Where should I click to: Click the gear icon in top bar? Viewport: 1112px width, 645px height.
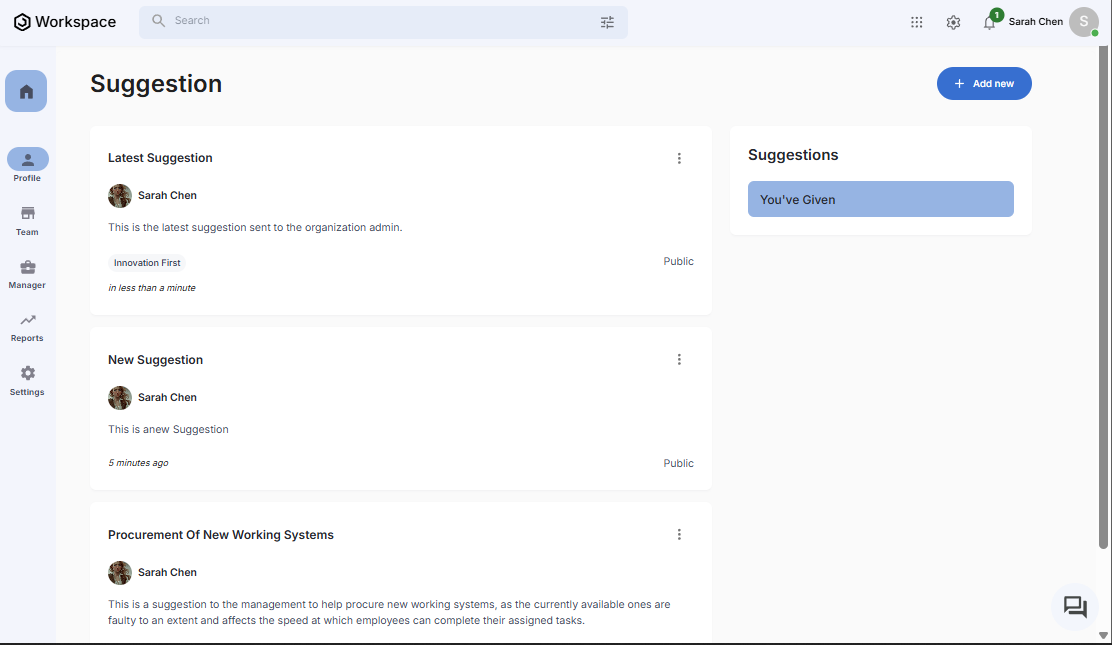pos(953,22)
